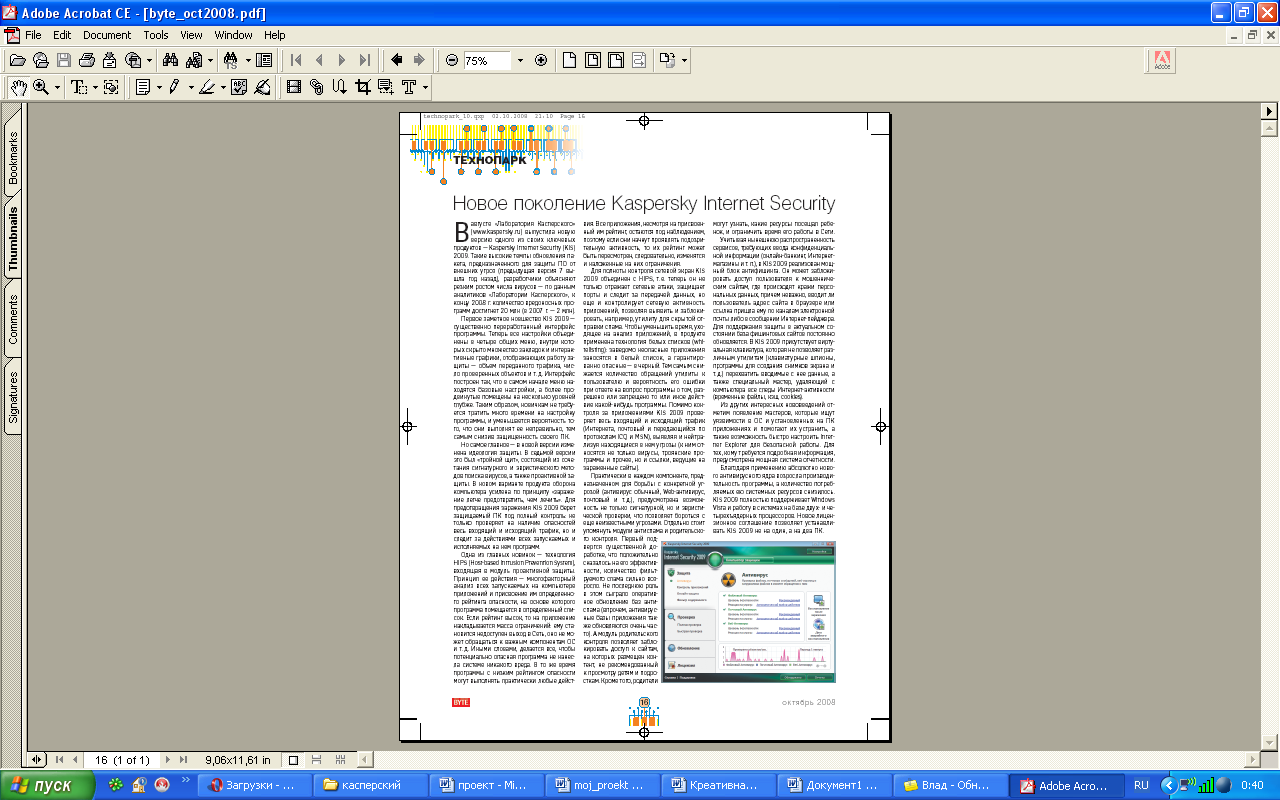This screenshot has width=1280, height=800.
Task: Select the Hand tool
Action: click(x=18, y=87)
